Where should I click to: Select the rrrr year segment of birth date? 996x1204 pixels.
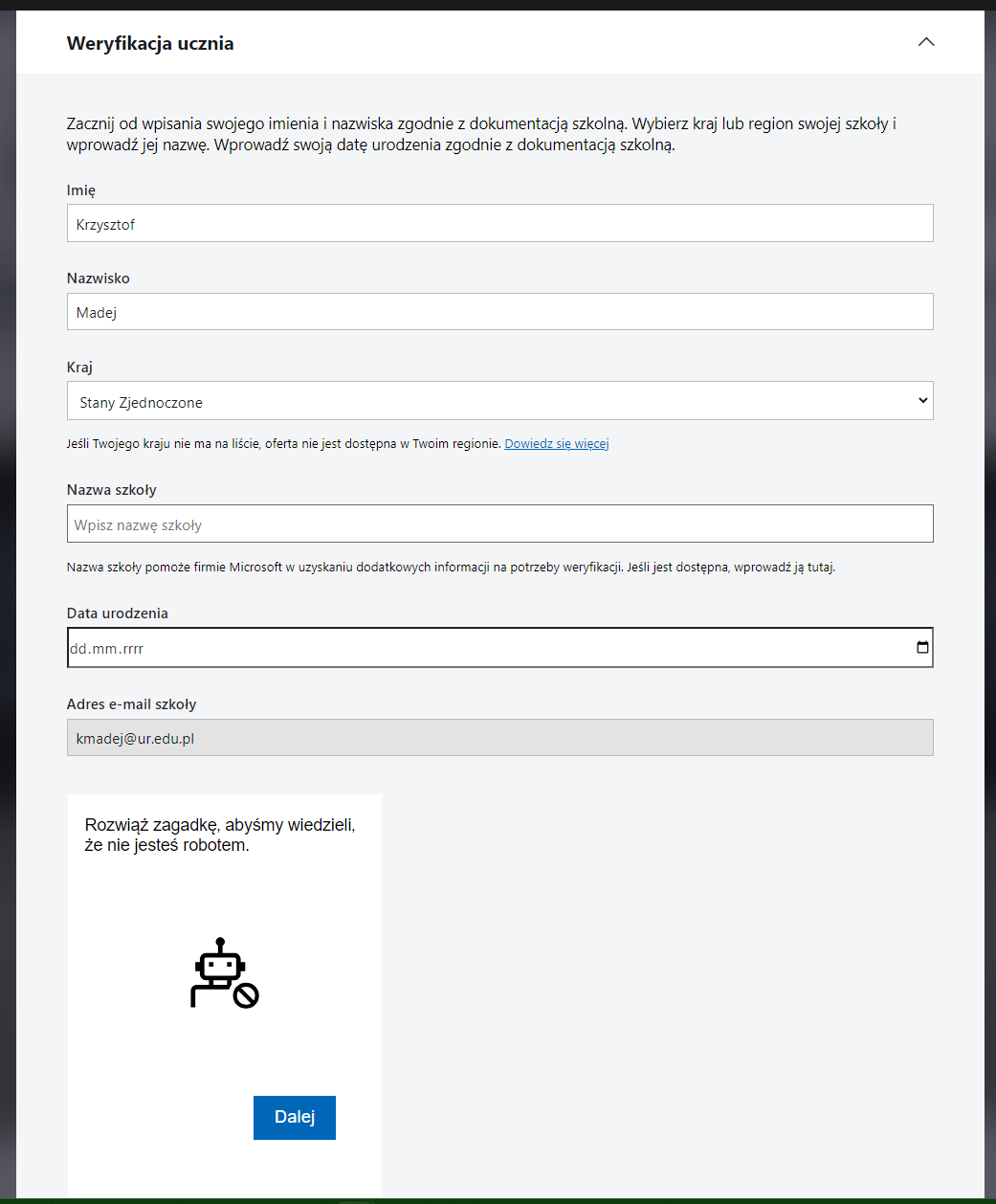pyautogui.click(x=132, y=649)
